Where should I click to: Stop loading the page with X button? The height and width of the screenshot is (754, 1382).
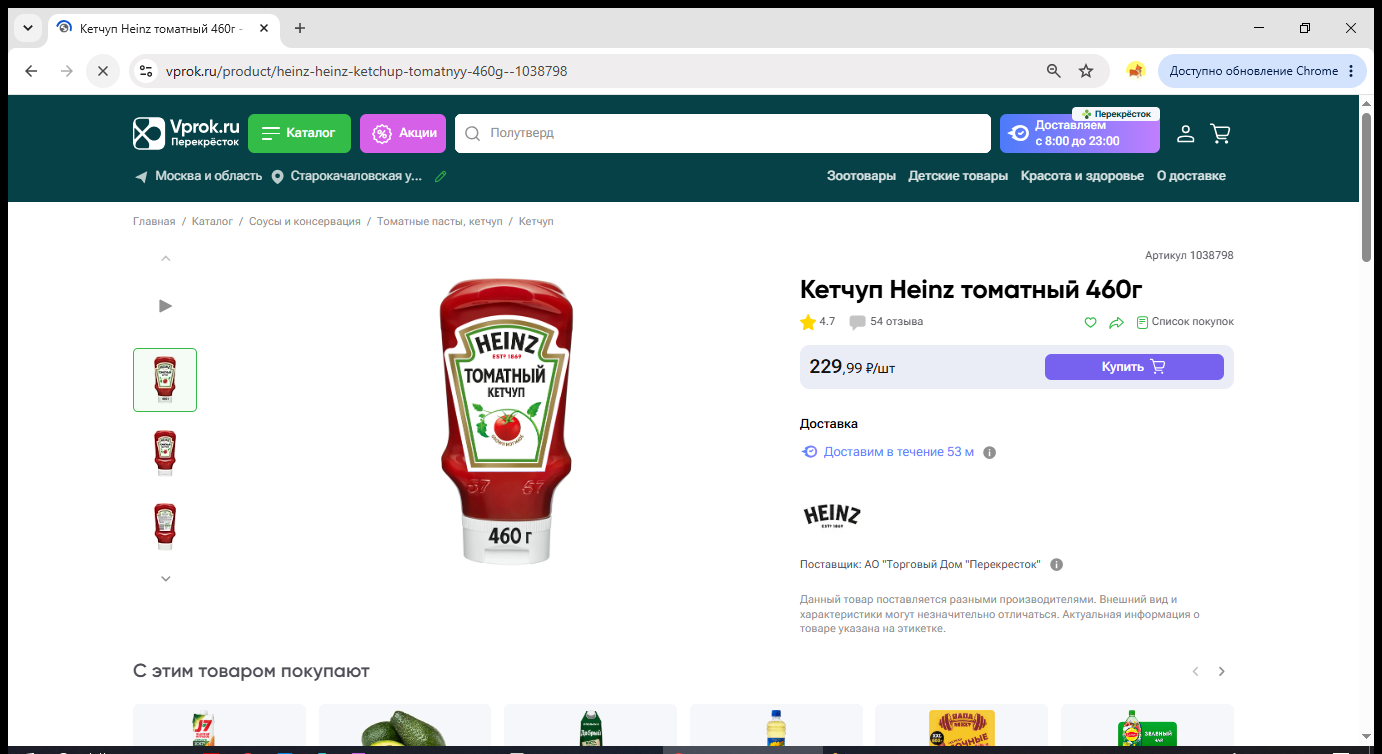[x=102, y=71]
